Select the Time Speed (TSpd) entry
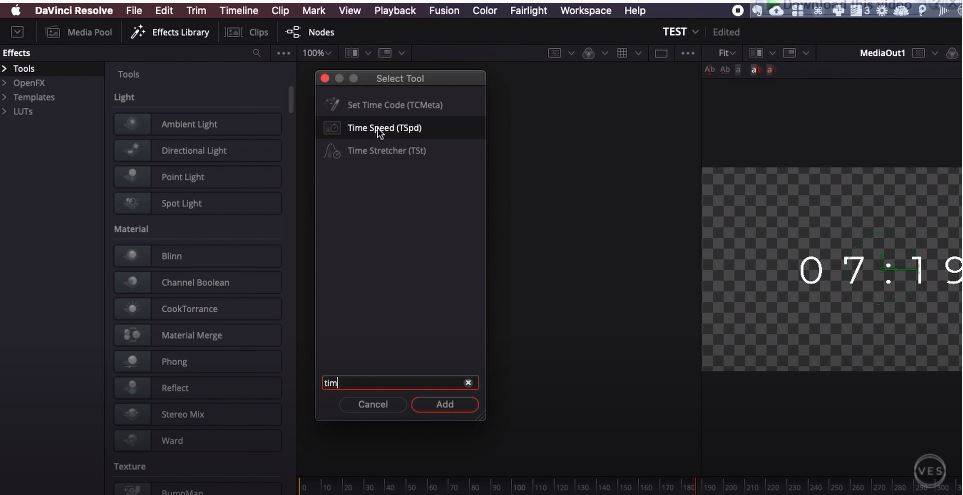963x495 pixels. pyautogui.click(x=400, y=128)
